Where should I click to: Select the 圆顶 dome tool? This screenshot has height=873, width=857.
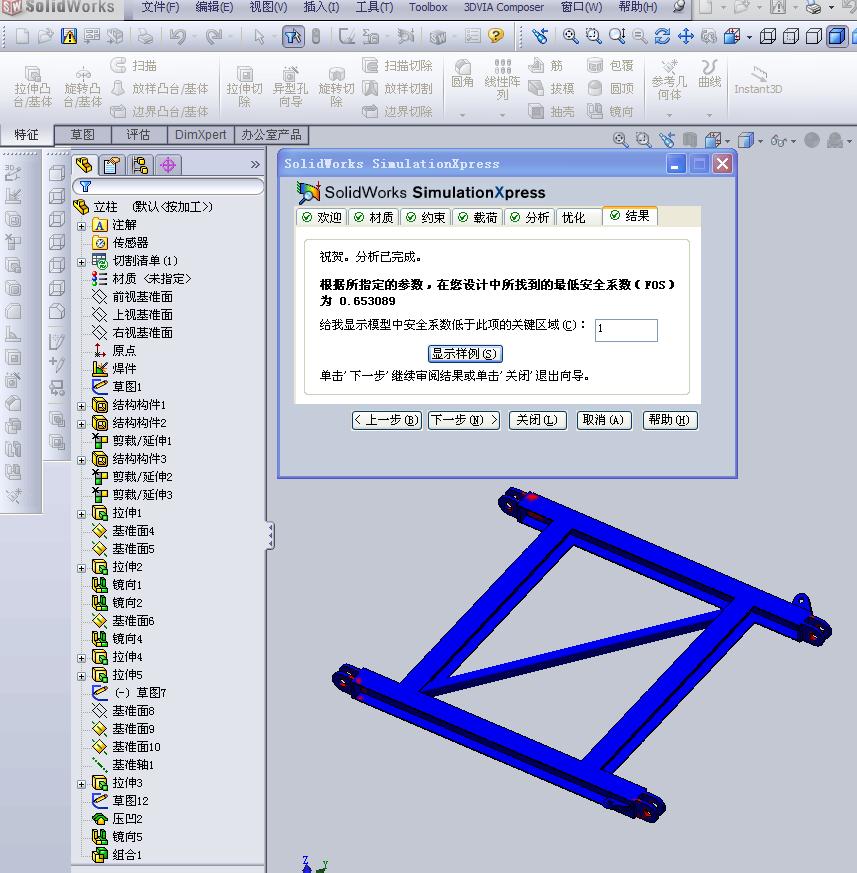click(x=610, y=88)
